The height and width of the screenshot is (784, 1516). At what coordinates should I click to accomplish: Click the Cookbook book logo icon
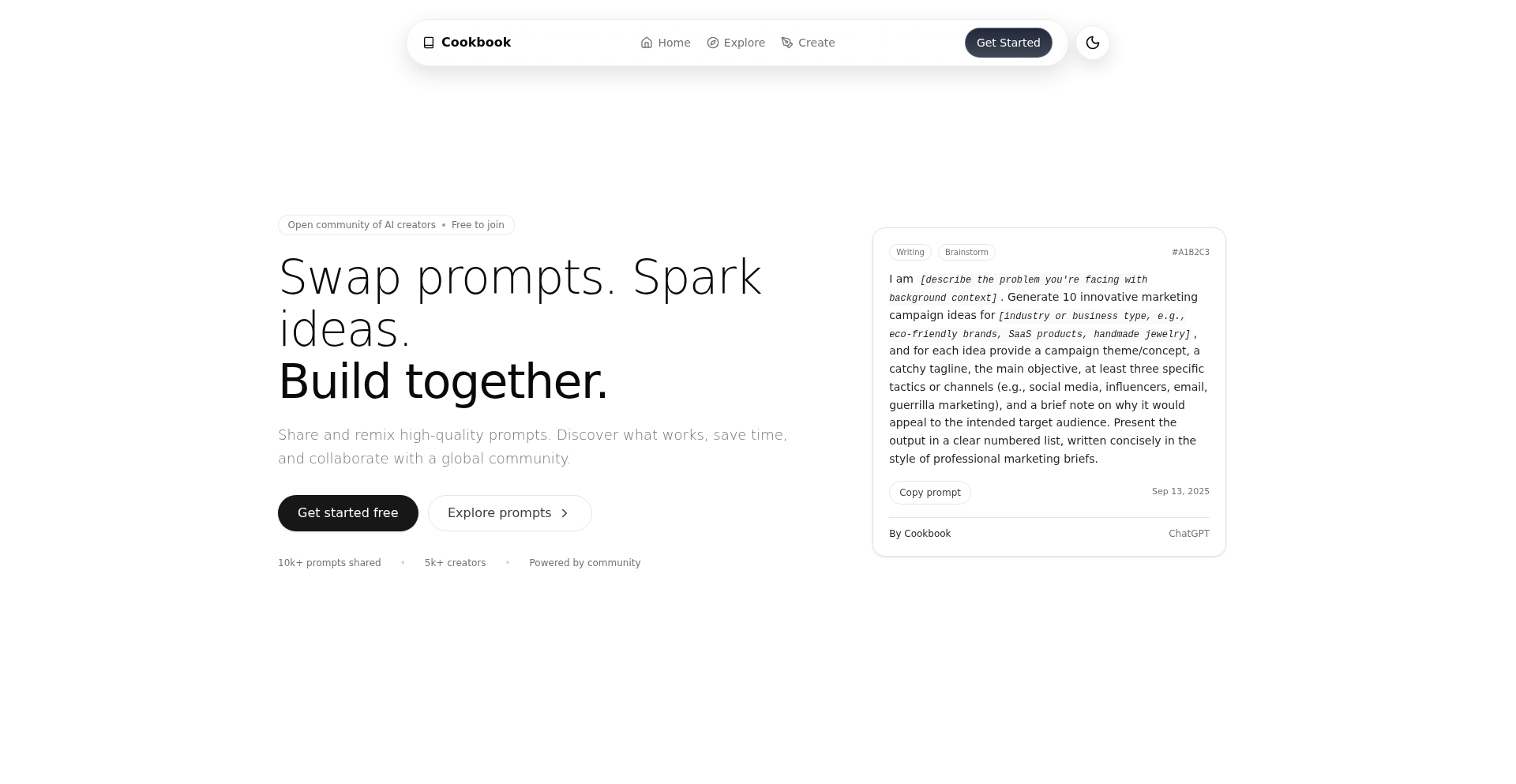[x=429, y=43]
